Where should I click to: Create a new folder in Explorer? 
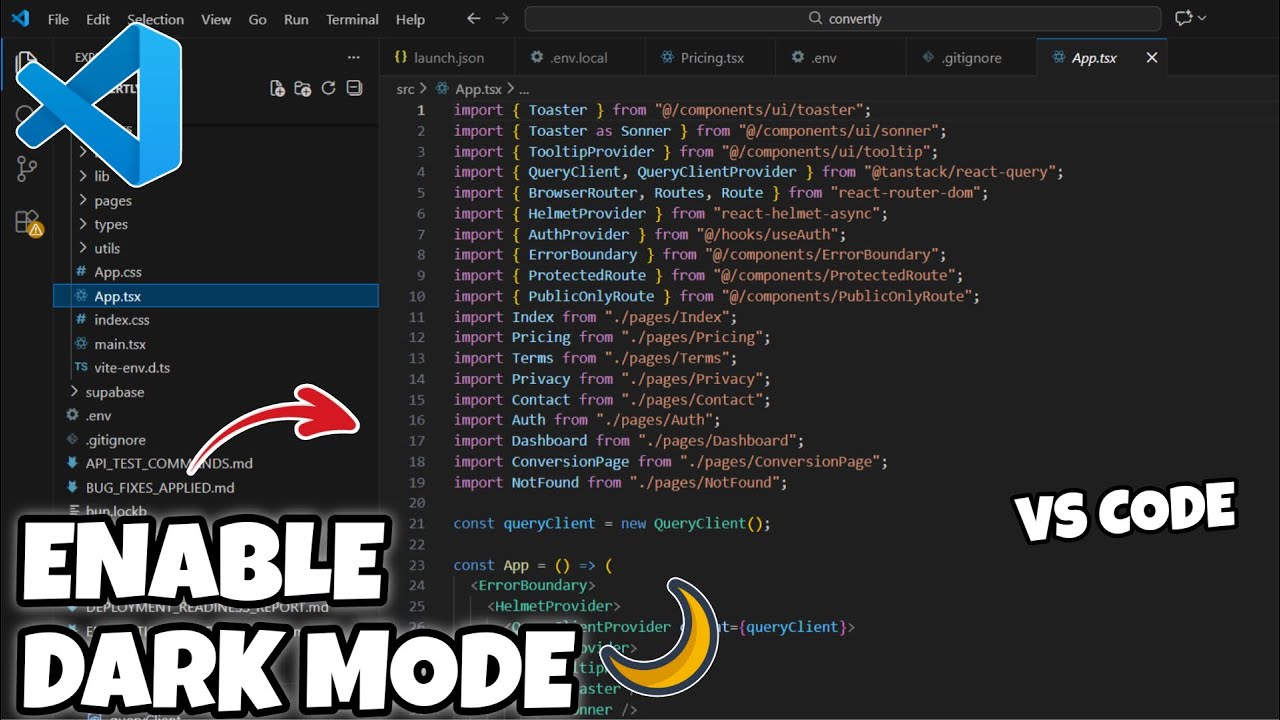303,89
